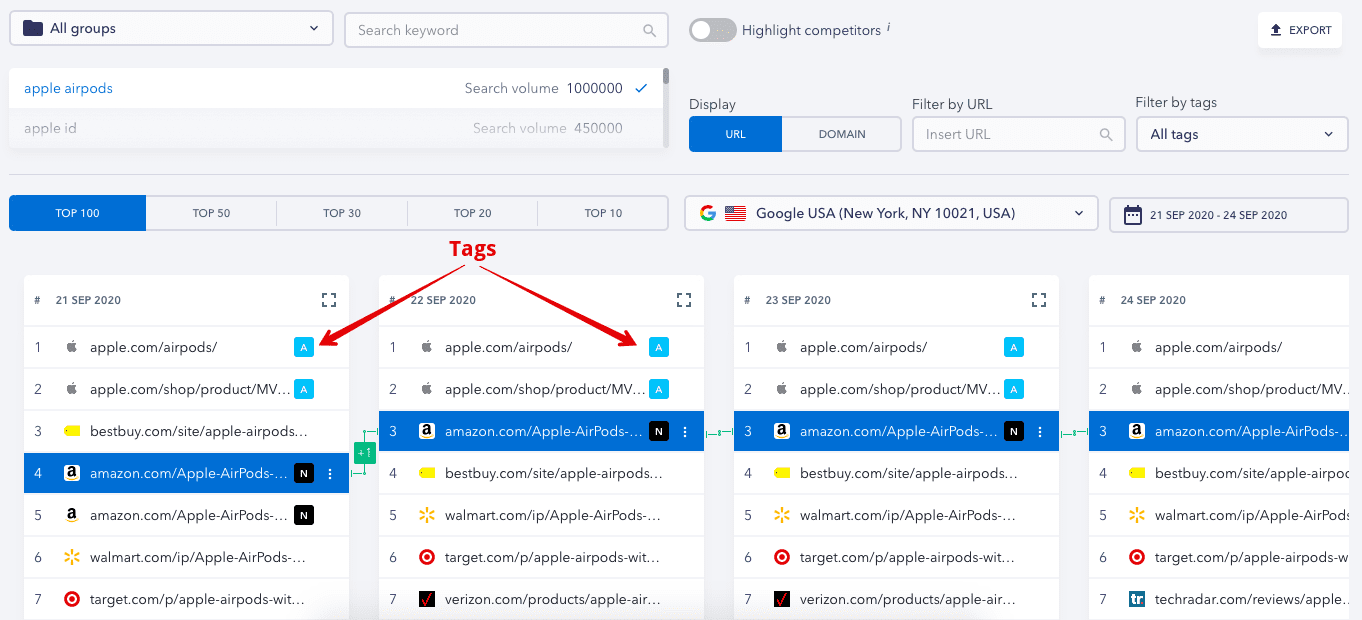Open the three-dot menu on 22 Sep amazon row

click(685, 432)
